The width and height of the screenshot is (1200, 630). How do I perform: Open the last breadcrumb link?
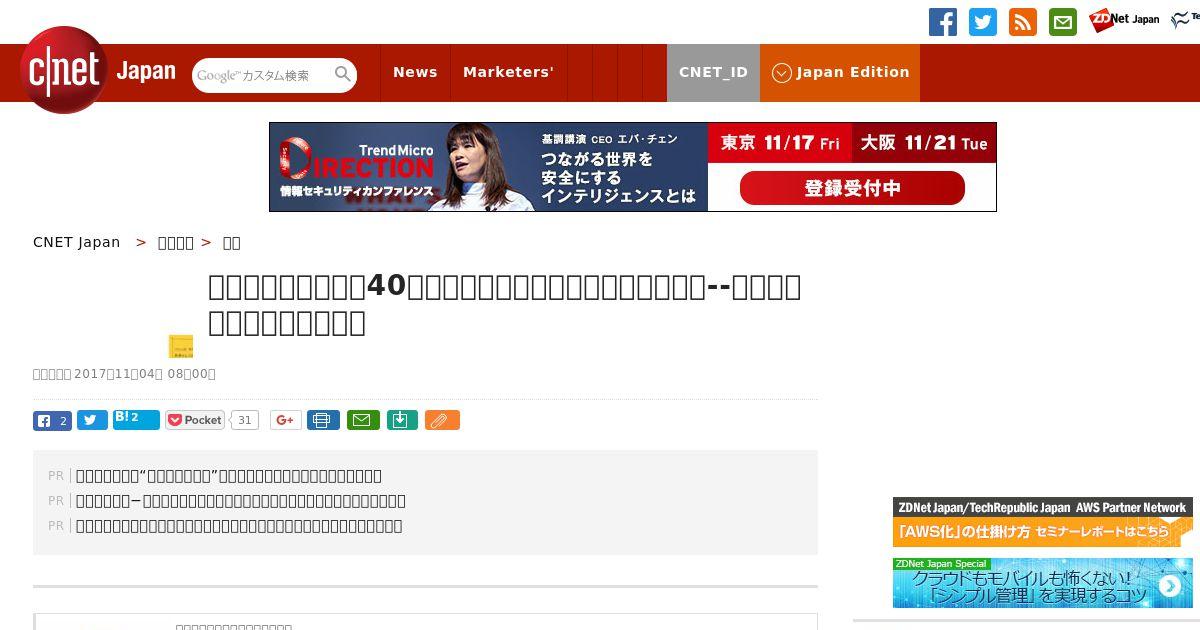[231, 242]
